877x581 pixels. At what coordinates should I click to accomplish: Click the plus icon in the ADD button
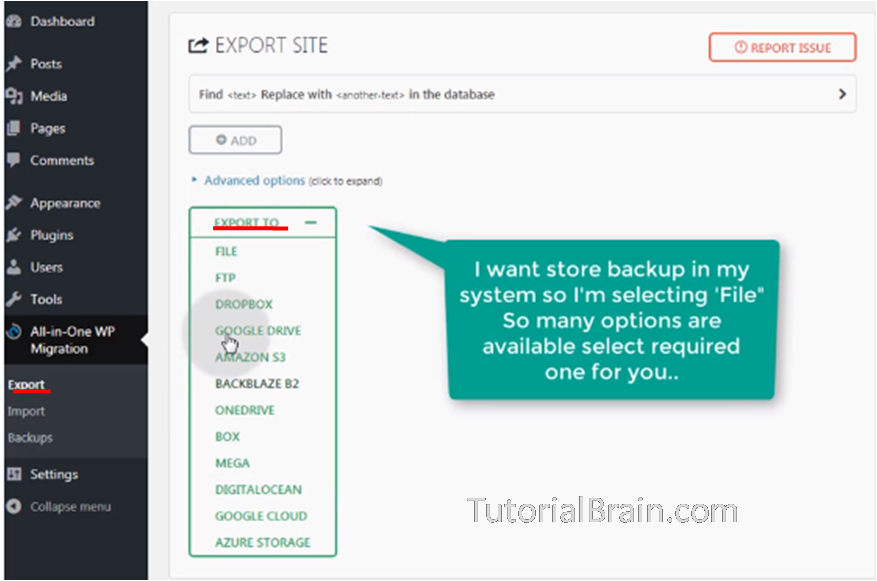pos(221,140)
